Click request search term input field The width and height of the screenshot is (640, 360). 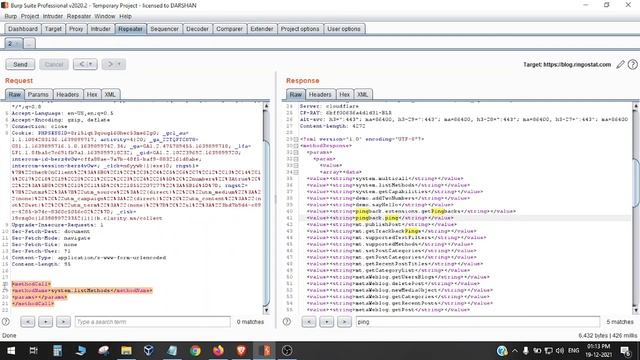(x=153, y=322)
